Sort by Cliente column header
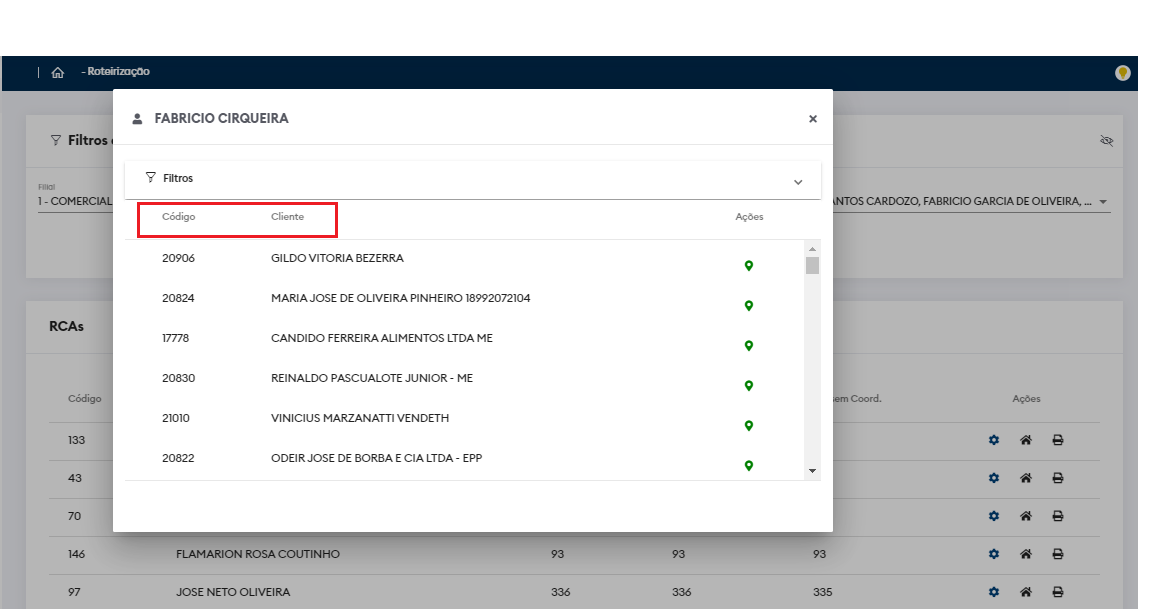This screenshot has width=1152, height=609. [x=287, y=217]
